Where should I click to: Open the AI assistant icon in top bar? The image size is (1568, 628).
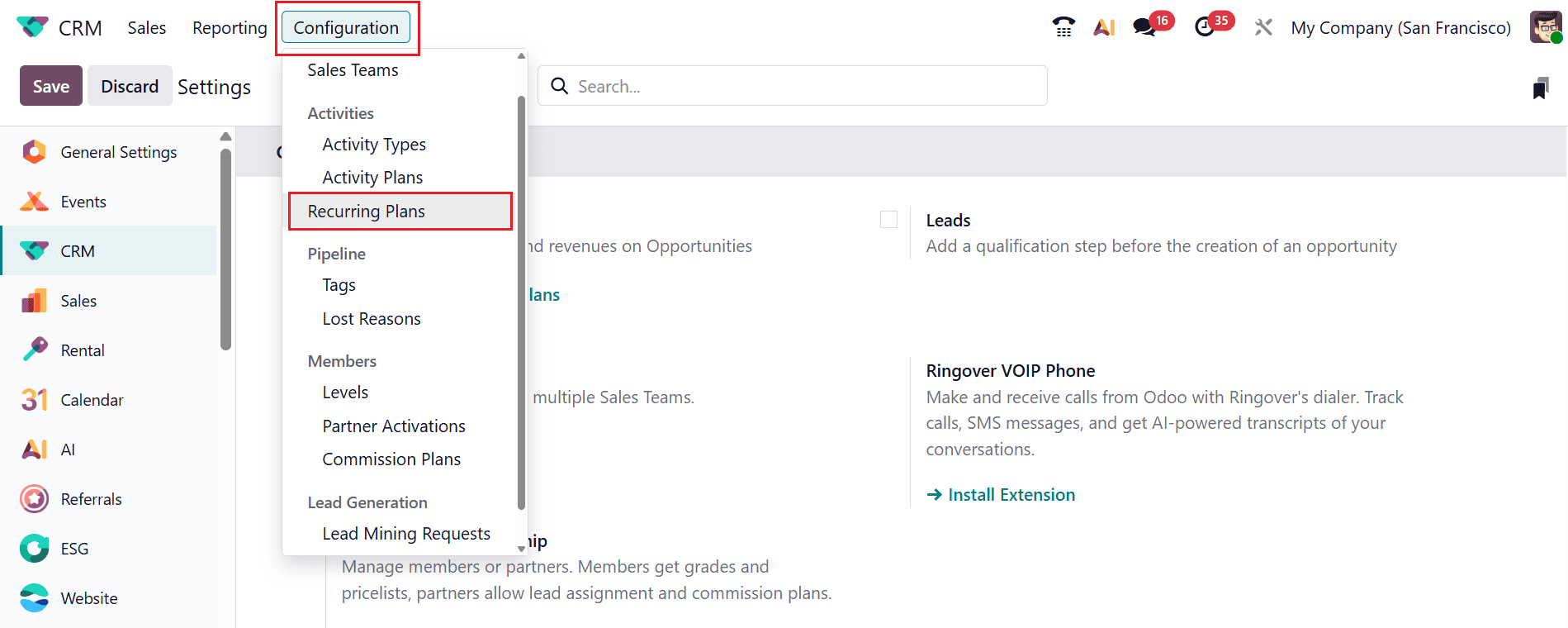[1104, 27]
